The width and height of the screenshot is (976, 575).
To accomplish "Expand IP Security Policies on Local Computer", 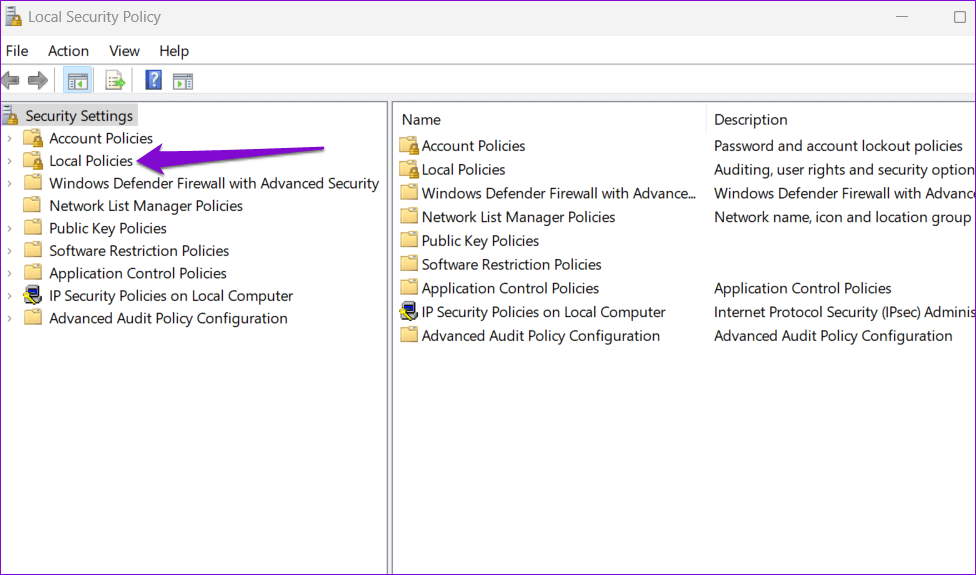I will pyautogui.click(x=9, y=296).
